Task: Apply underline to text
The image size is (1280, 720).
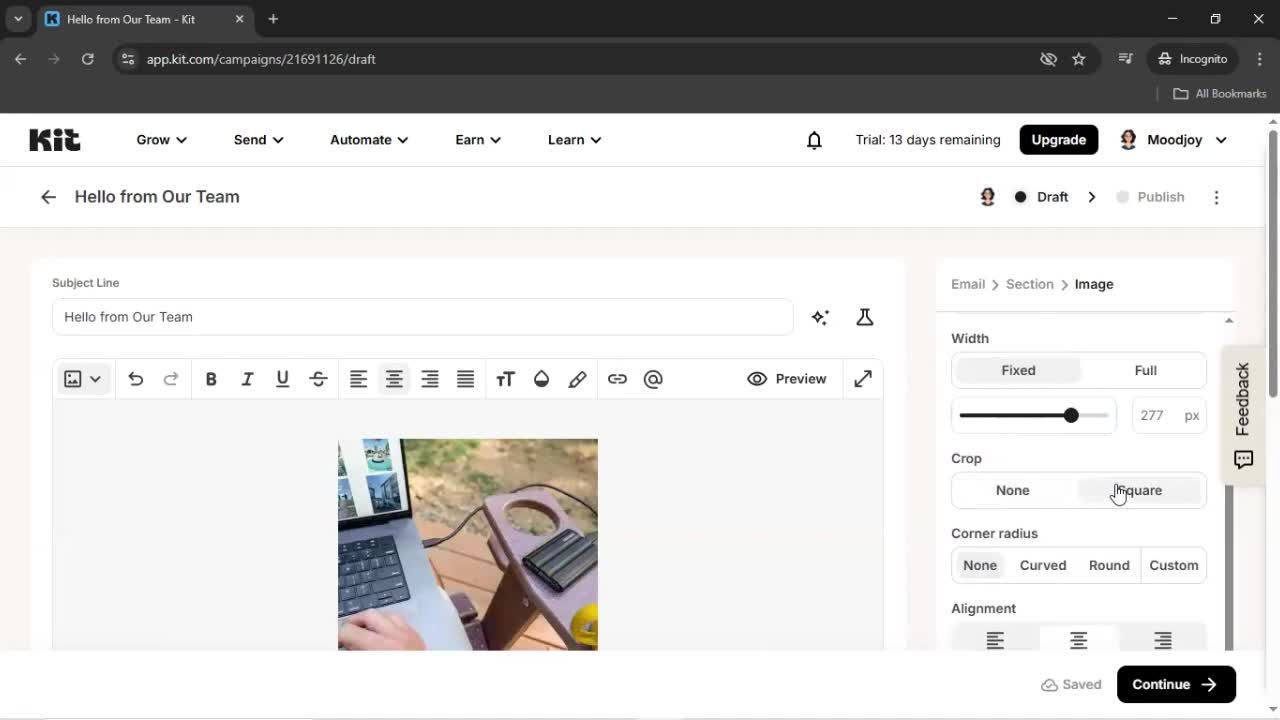Action: click(x=282, y=378)
